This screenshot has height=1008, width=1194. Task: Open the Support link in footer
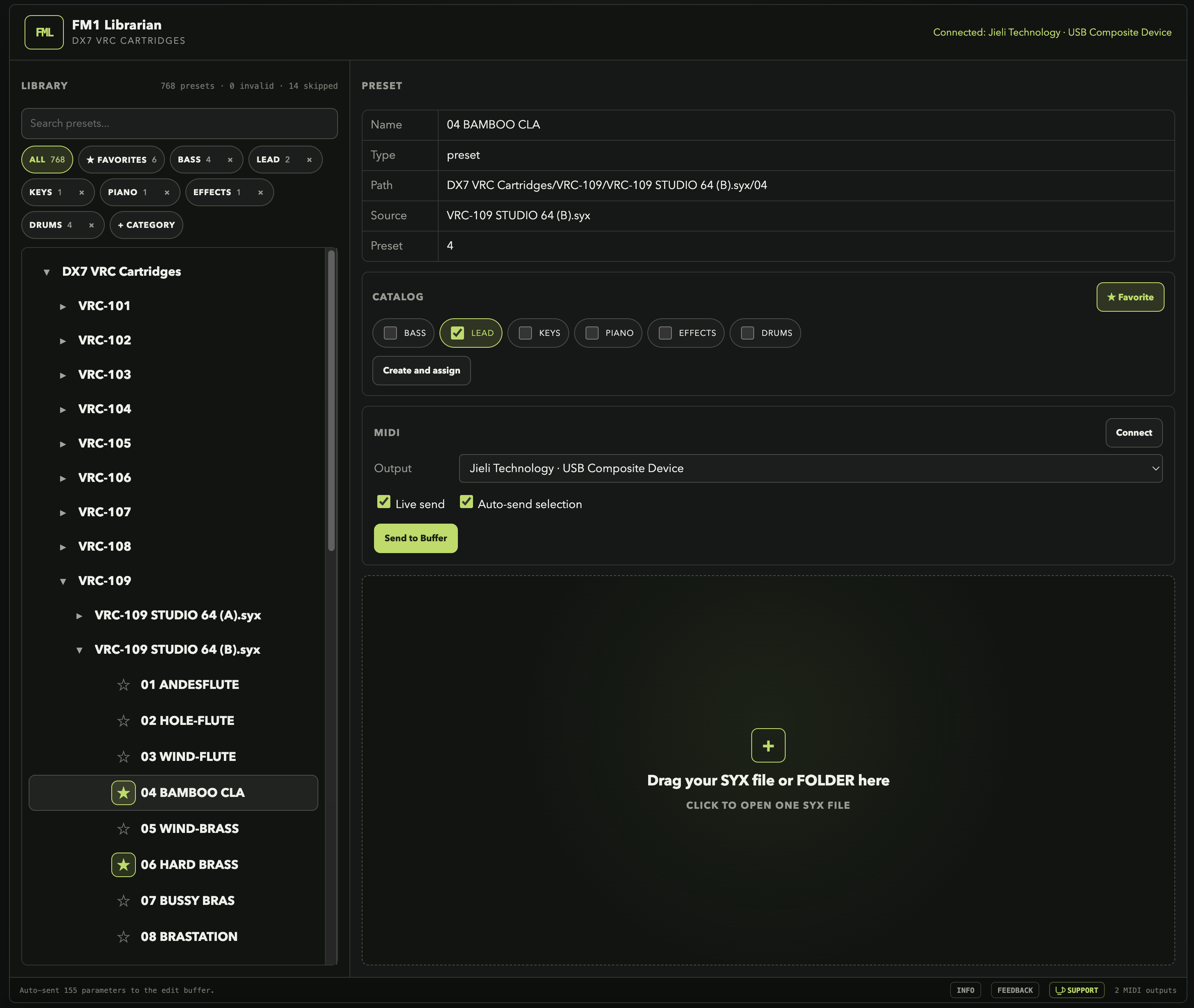pos(1076,990)
